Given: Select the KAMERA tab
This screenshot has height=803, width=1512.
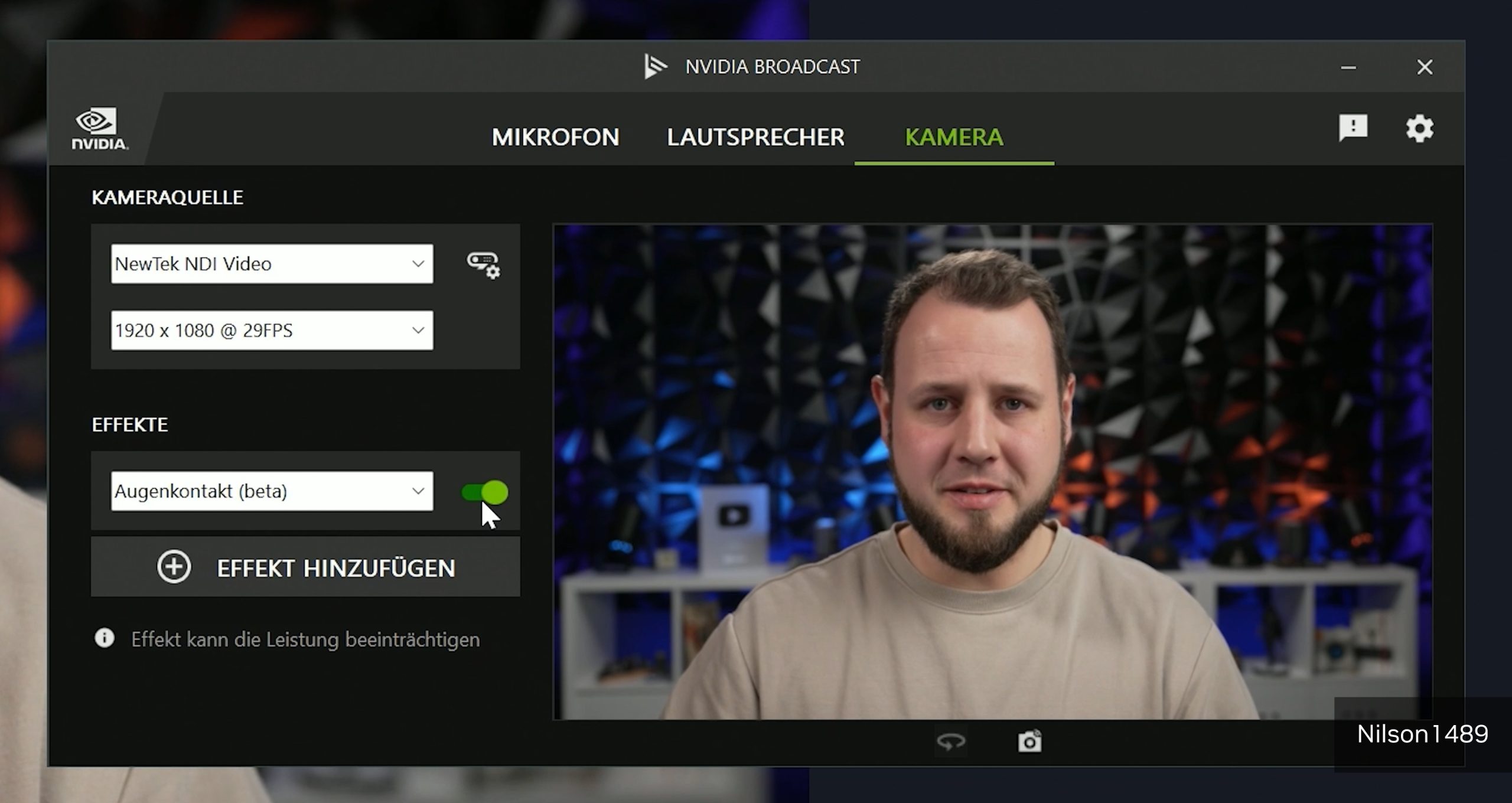Looking at the screenshot, I should click(x=954, y=137).
